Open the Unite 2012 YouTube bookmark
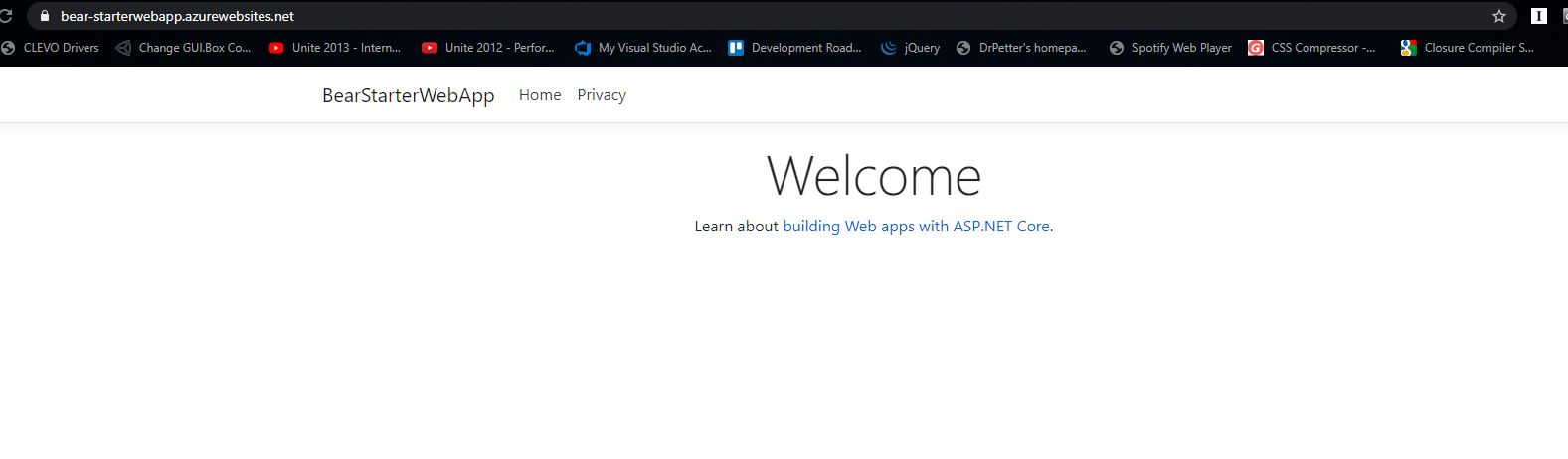This screenshot has width=1568, height=459. [x=488, y=48]
